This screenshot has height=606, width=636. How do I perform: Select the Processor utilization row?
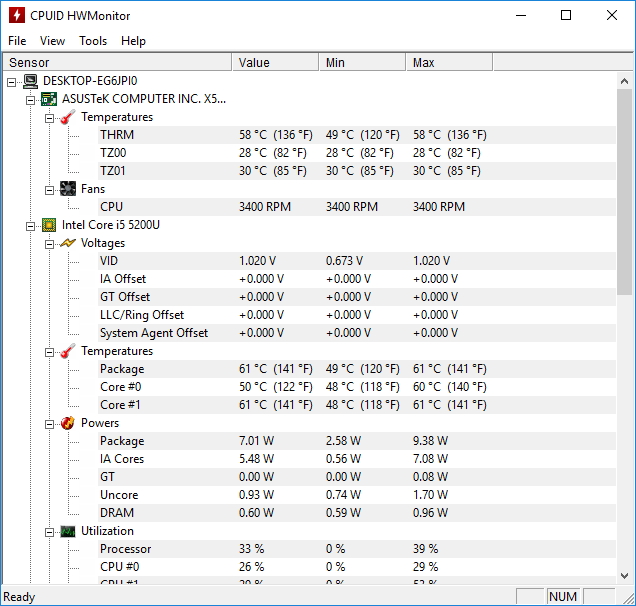[357, 549]
